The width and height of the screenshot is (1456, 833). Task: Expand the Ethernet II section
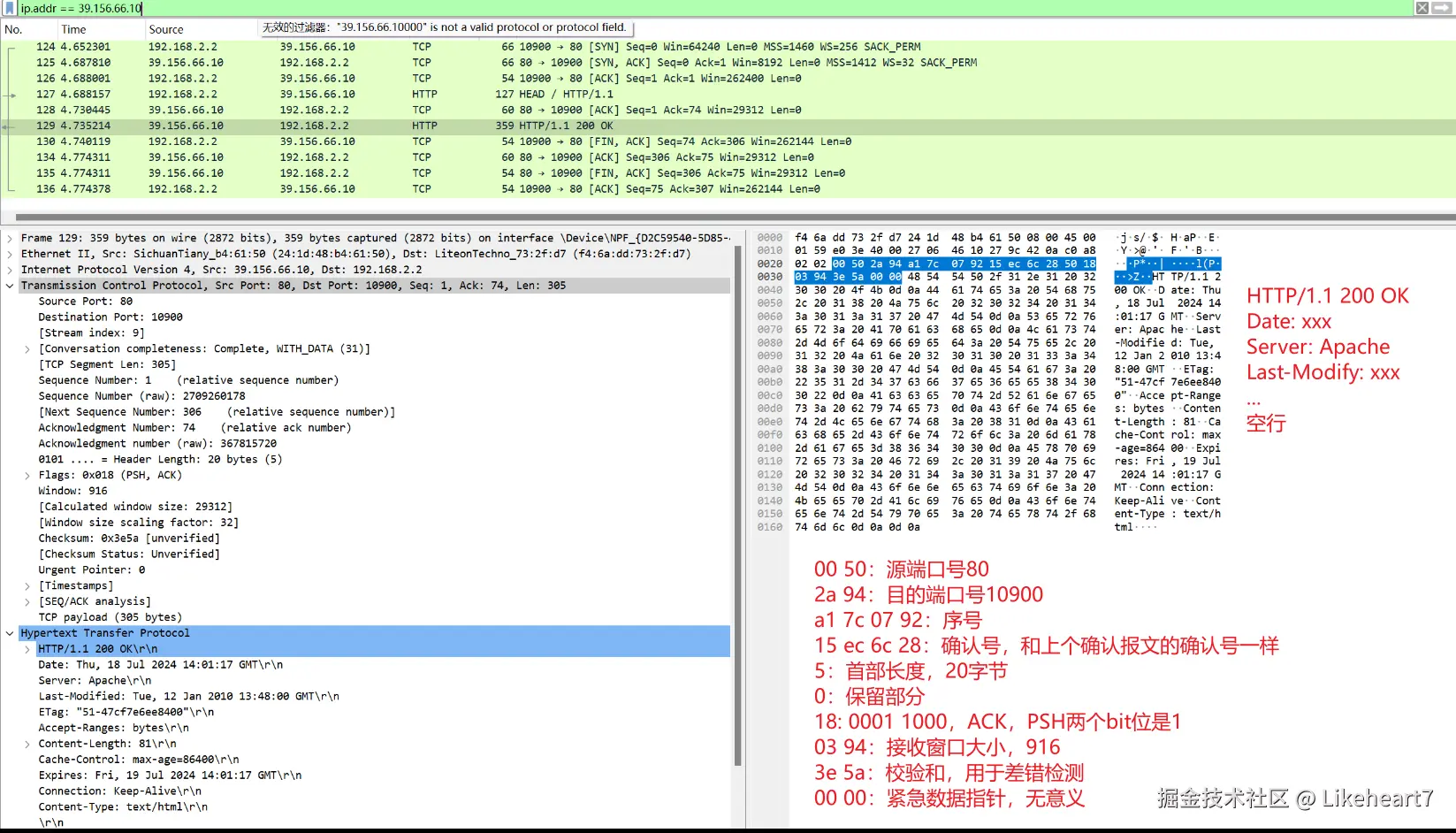coord(10,254)
